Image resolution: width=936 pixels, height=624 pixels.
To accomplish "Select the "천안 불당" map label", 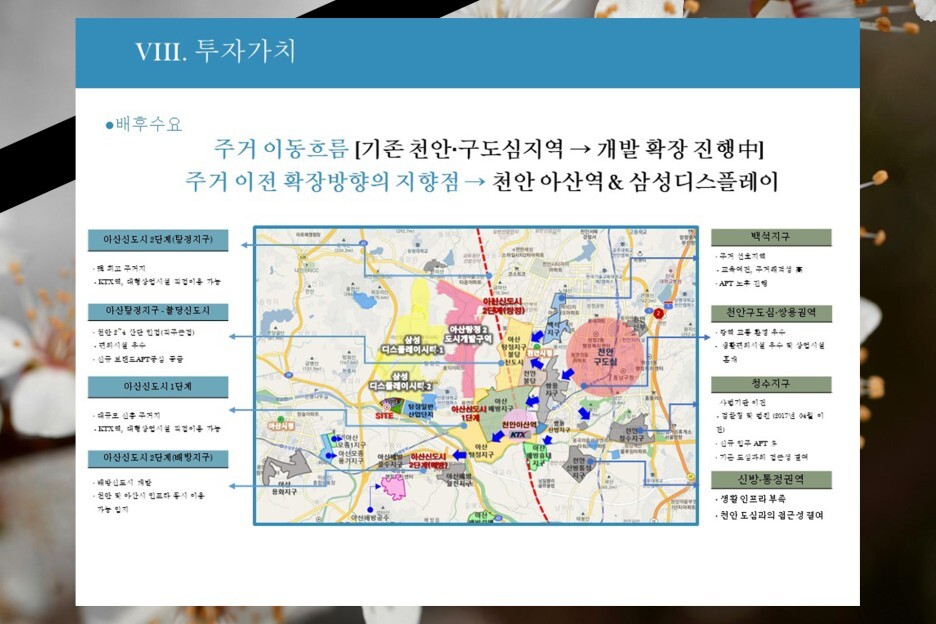I will 529,377.
